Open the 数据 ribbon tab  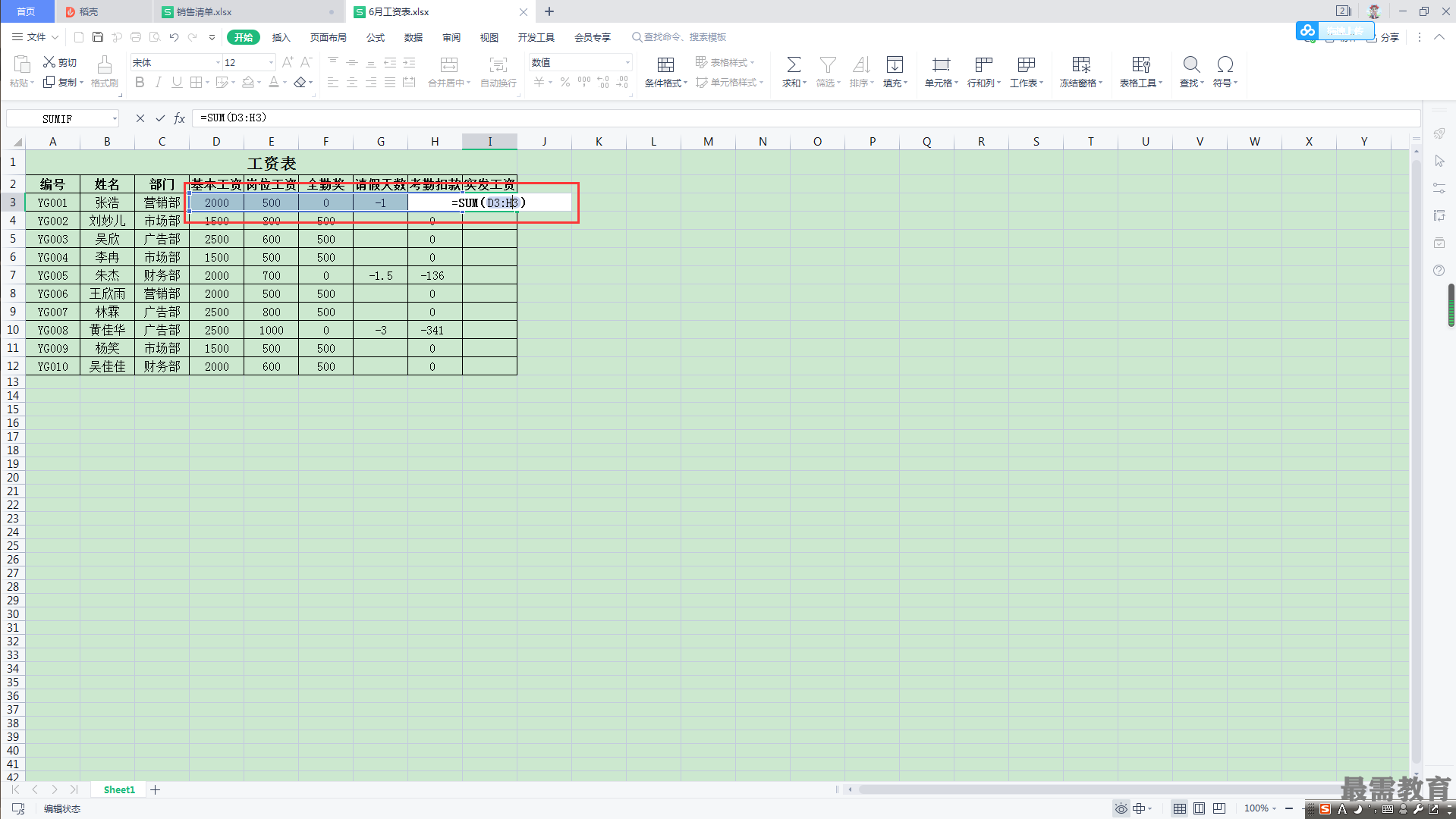coord(414,37)
